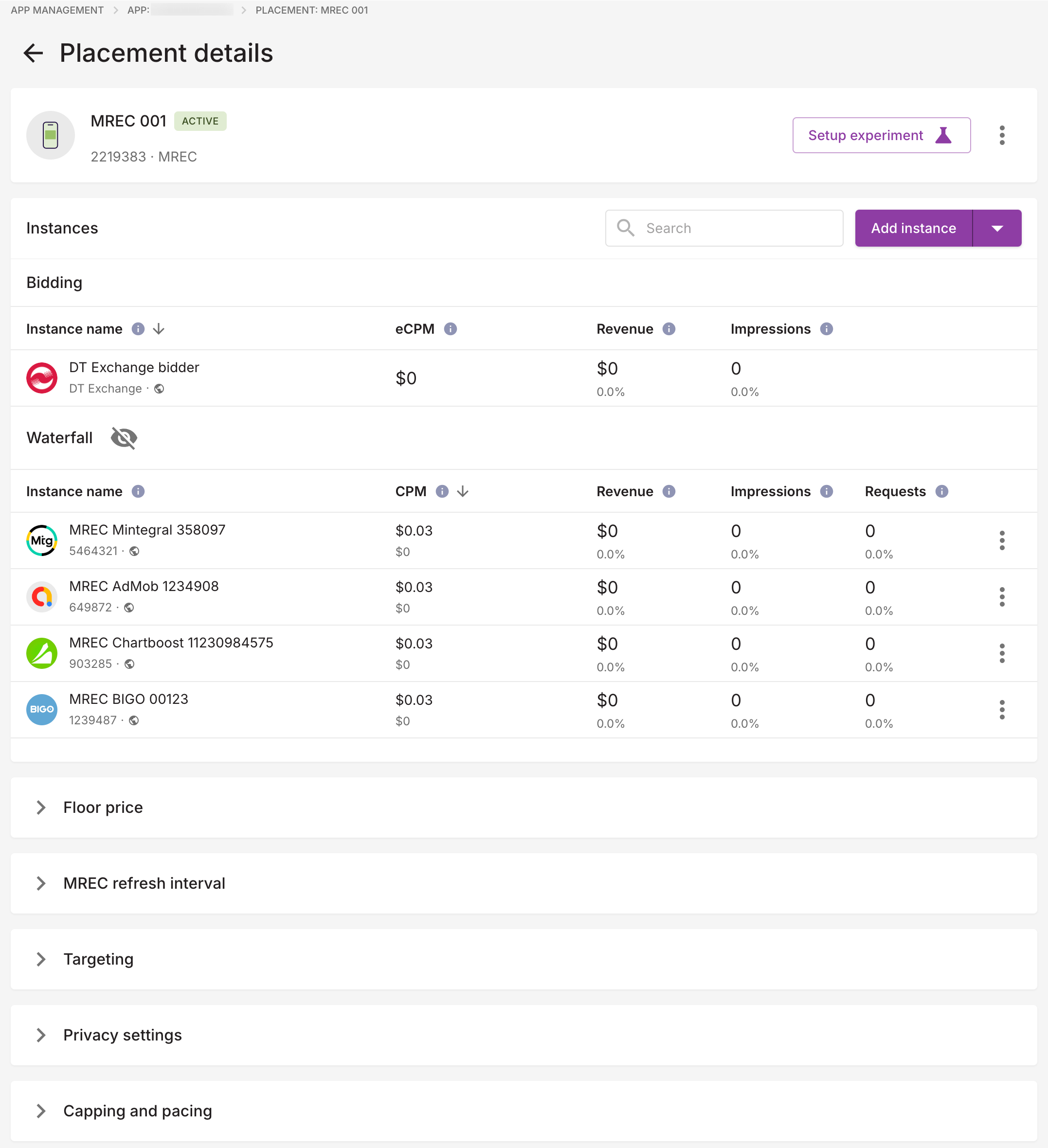Screen dimensions: 1048x1148
Task: Open the Add instance dropdown arrow
Action: point(997,228)
